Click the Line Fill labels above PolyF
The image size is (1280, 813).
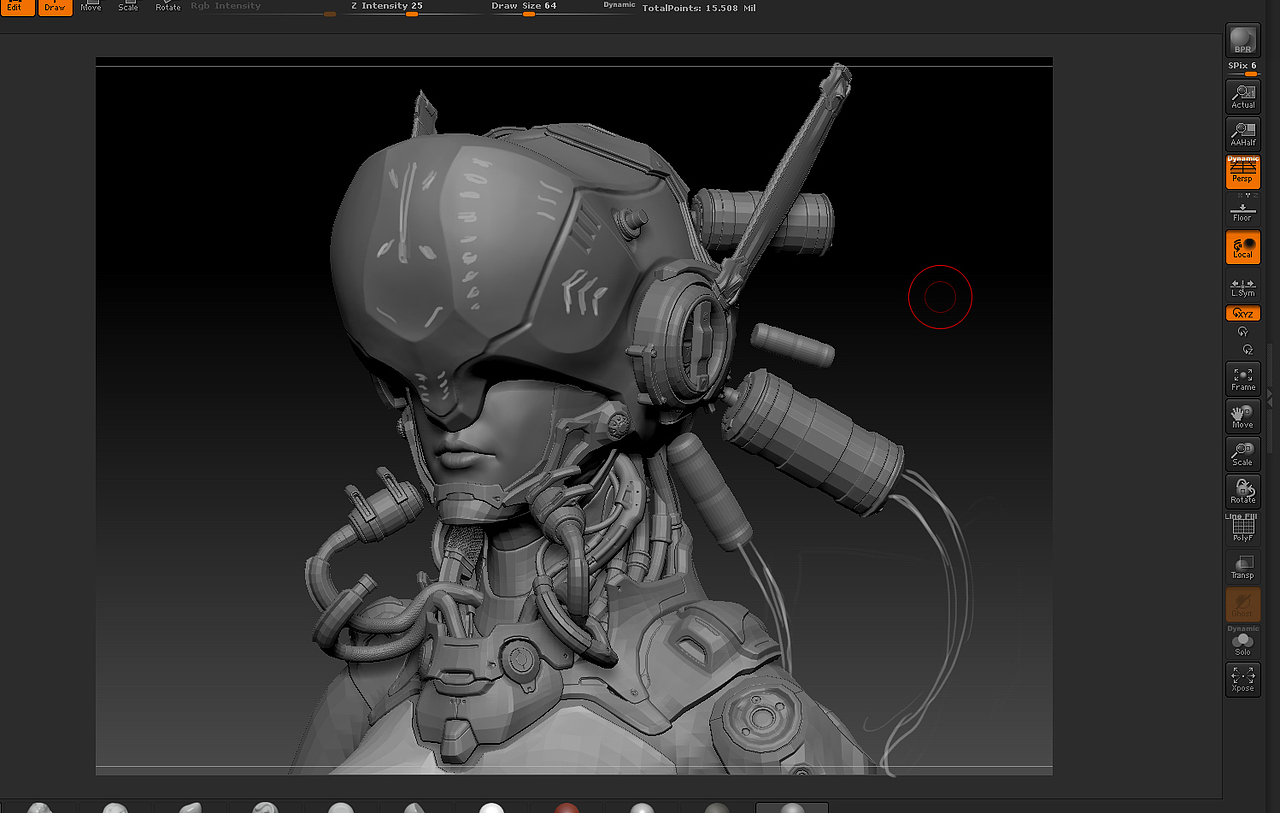click(x=1240, y=516)
